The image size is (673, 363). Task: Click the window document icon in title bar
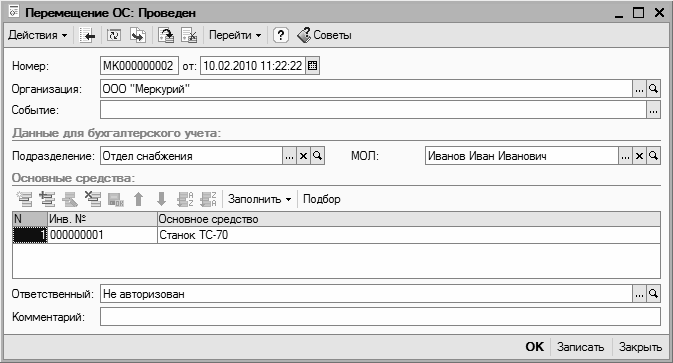[x=14, y=12]
